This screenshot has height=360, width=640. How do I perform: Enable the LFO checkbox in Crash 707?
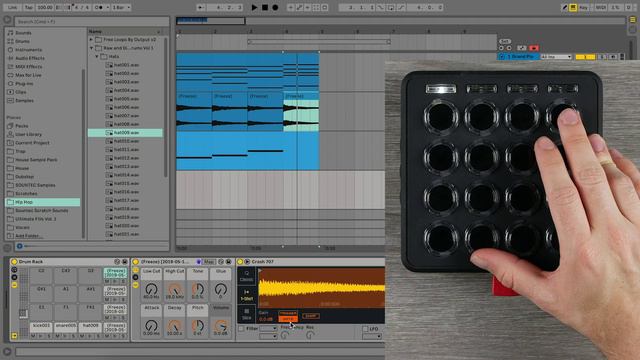point(365,329)
